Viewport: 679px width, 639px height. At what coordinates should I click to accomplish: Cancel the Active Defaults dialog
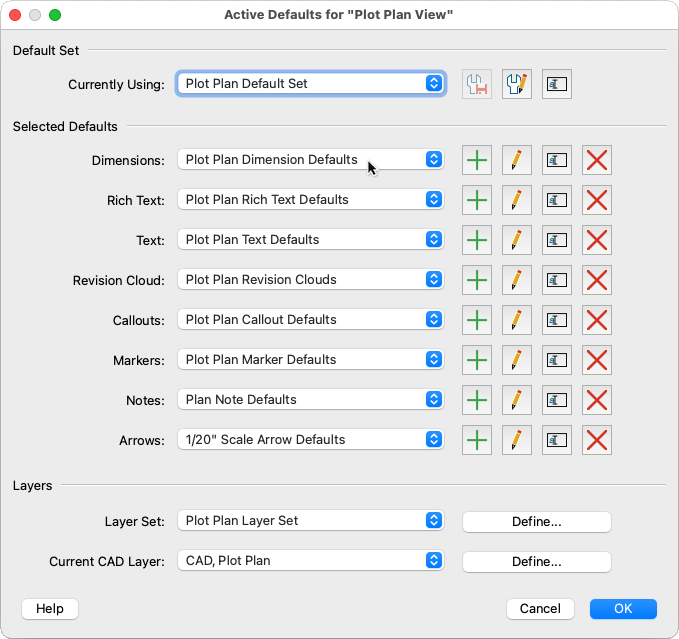(540, 609)
